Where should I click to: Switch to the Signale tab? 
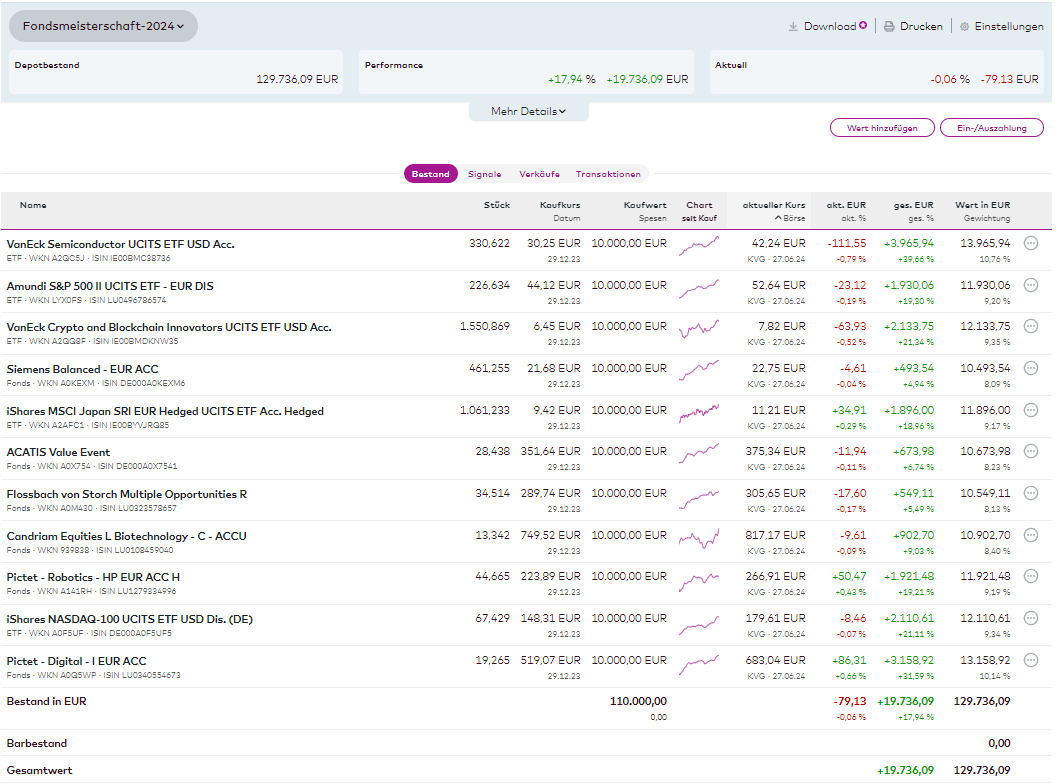(484, 174)
